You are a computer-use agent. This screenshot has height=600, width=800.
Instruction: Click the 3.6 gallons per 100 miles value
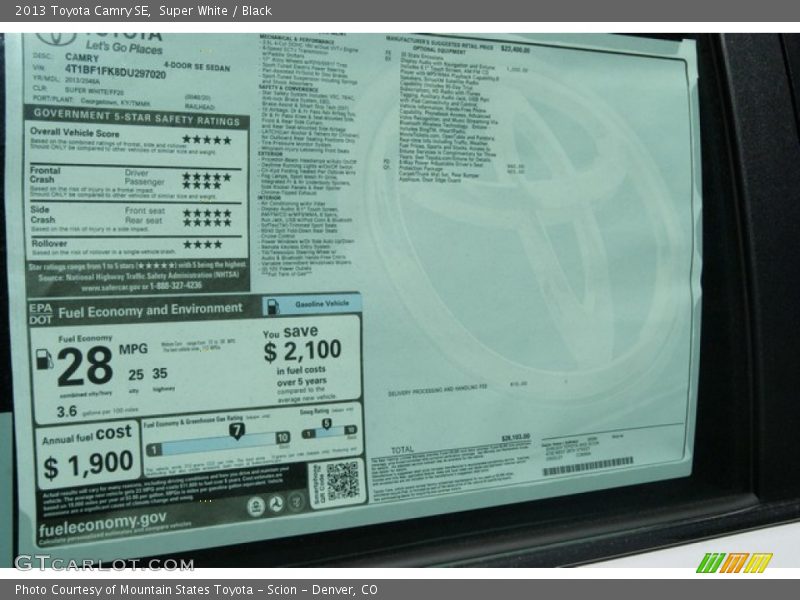coord(67,411)
